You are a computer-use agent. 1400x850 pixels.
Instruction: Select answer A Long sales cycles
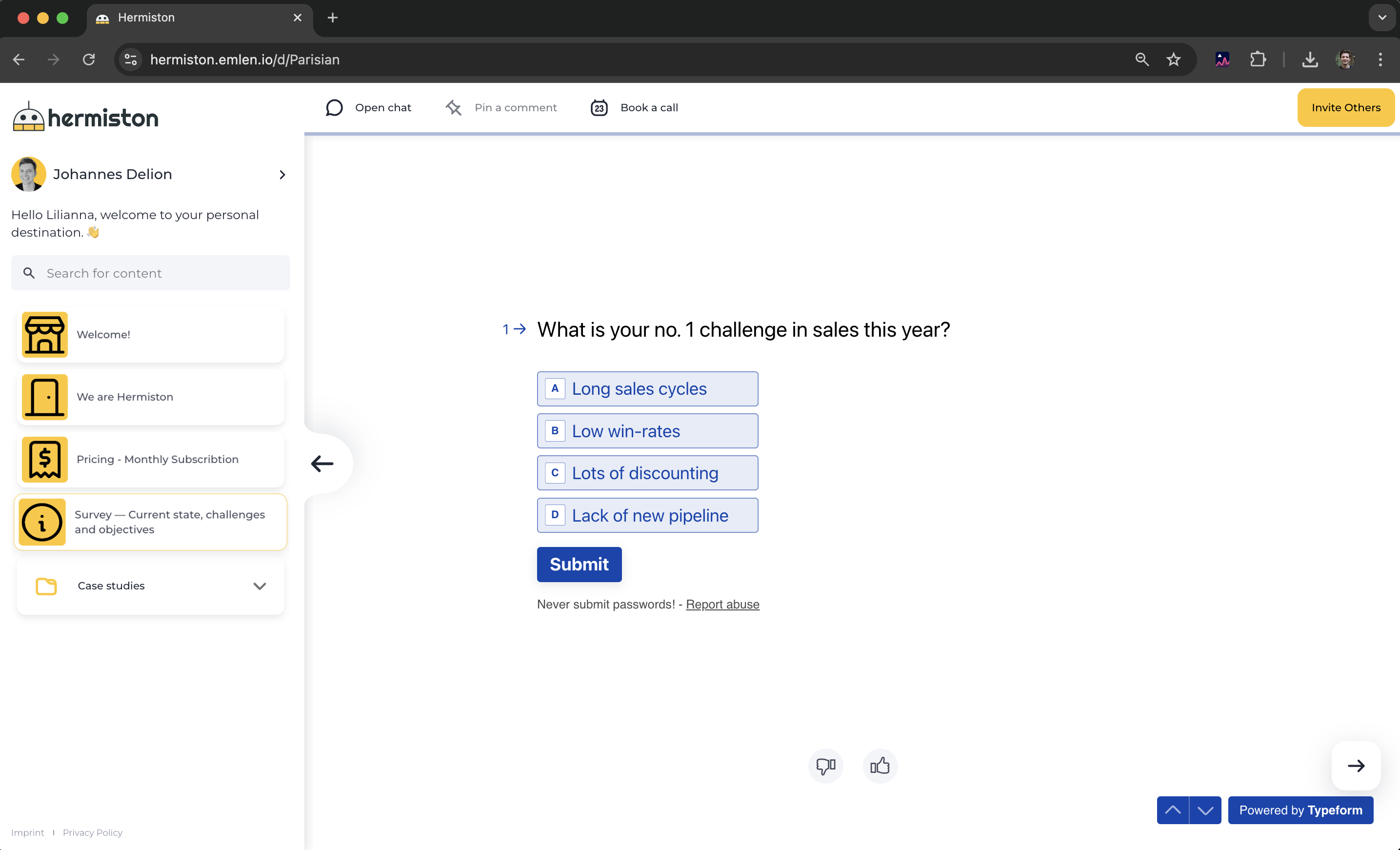tap(647, 388)
